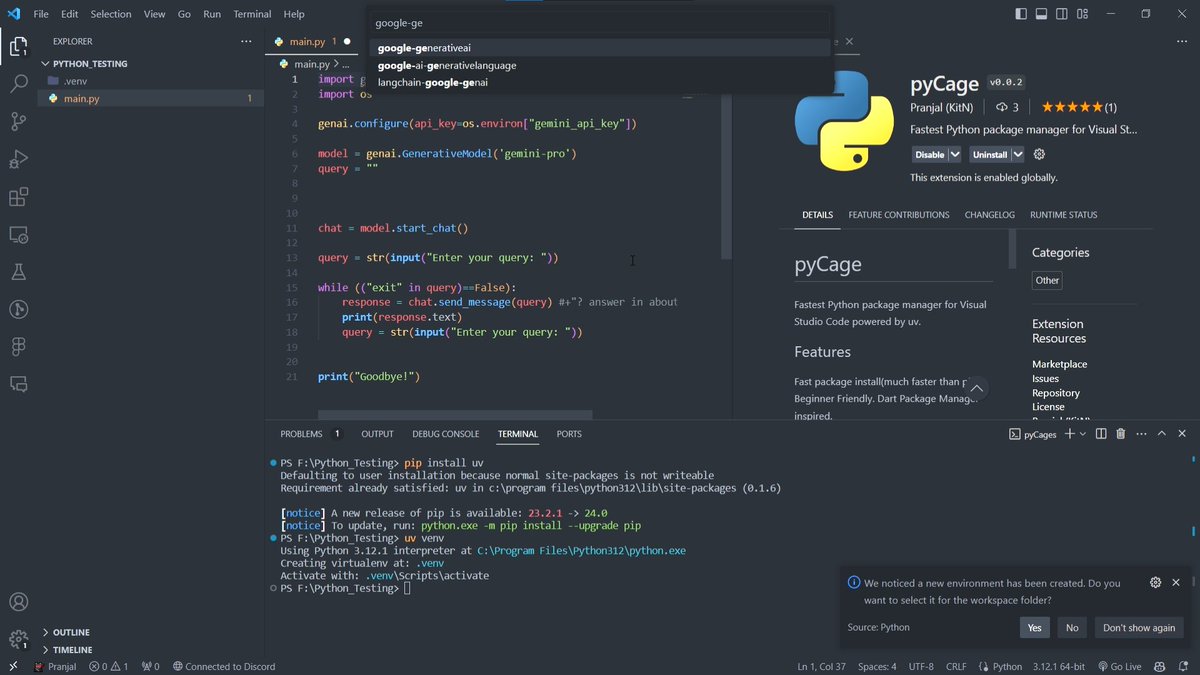This screenshot has height=675, width=1200.
Task: Select the .venv folder in Explorer
Action: pos(151,81)
